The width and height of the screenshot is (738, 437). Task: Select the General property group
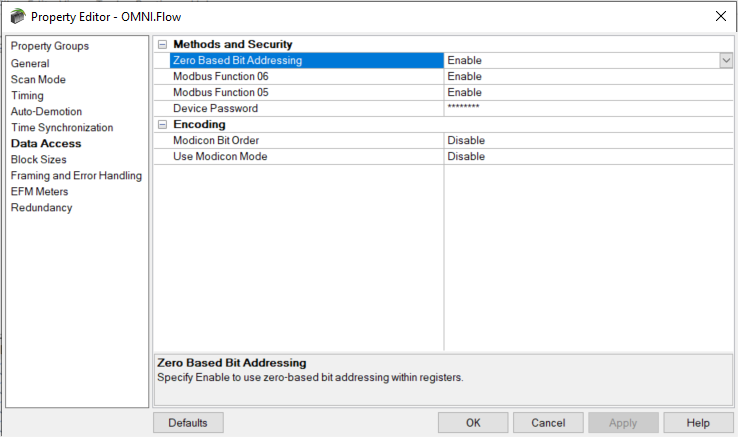(x=30, y=64)
